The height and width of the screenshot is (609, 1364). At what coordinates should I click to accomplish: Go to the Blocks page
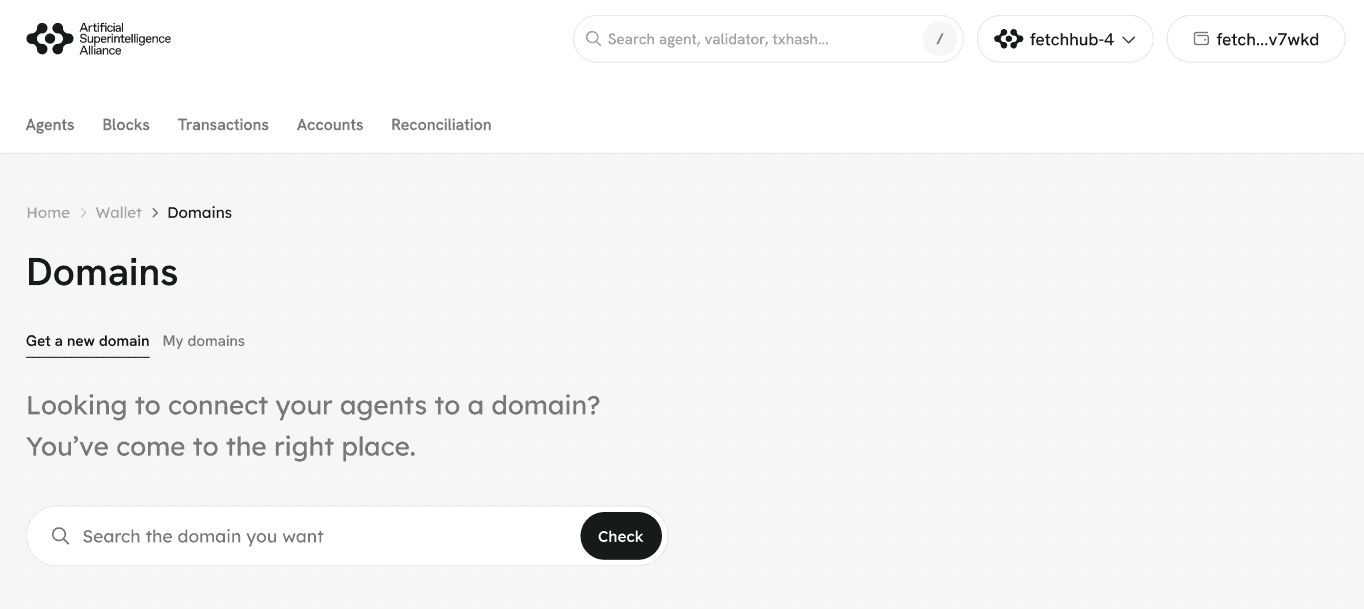pyautogui.click(x=126, y=125)
